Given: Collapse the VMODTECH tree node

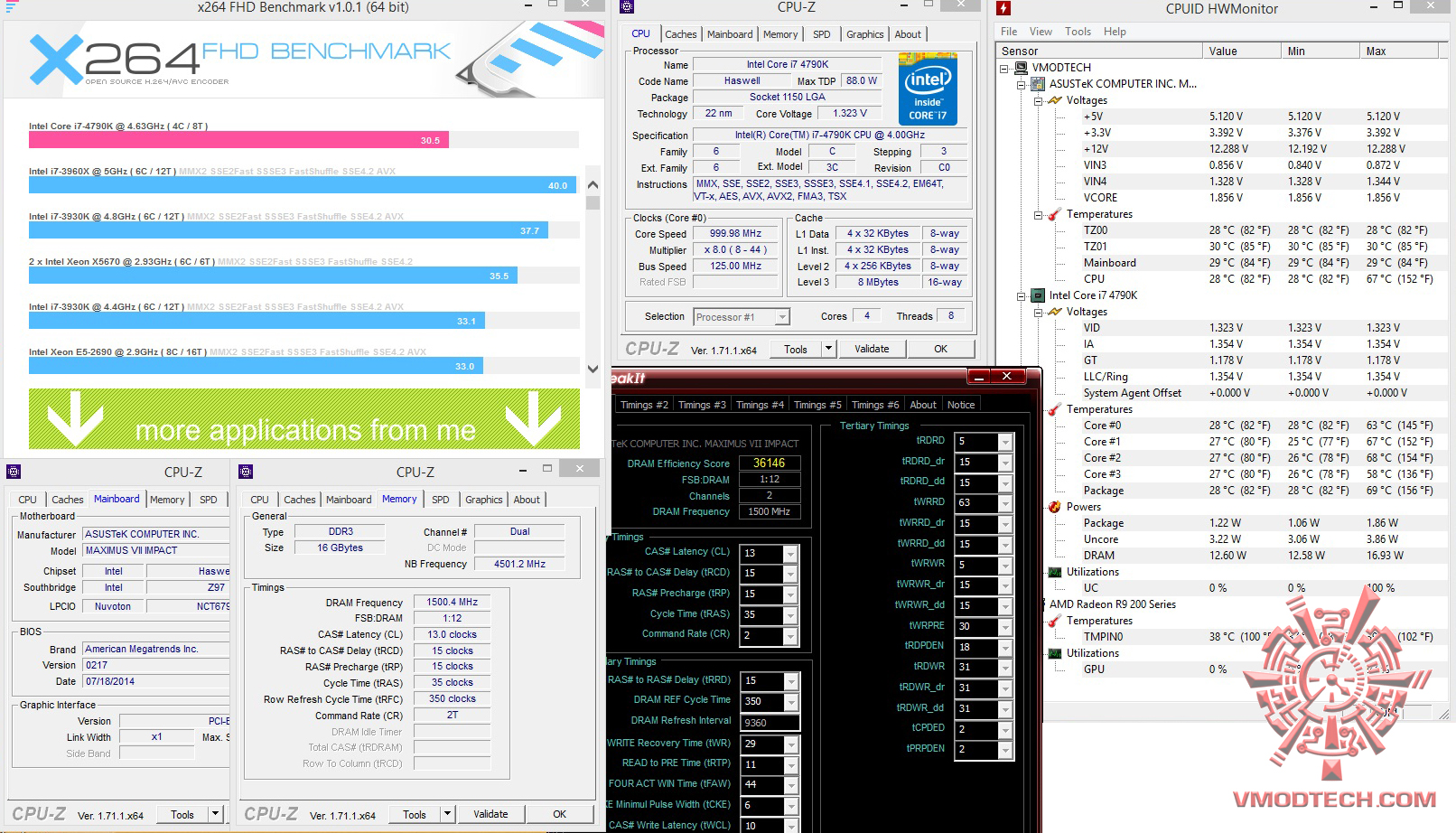Looking at the screenshot, I should click(1004, 68).
